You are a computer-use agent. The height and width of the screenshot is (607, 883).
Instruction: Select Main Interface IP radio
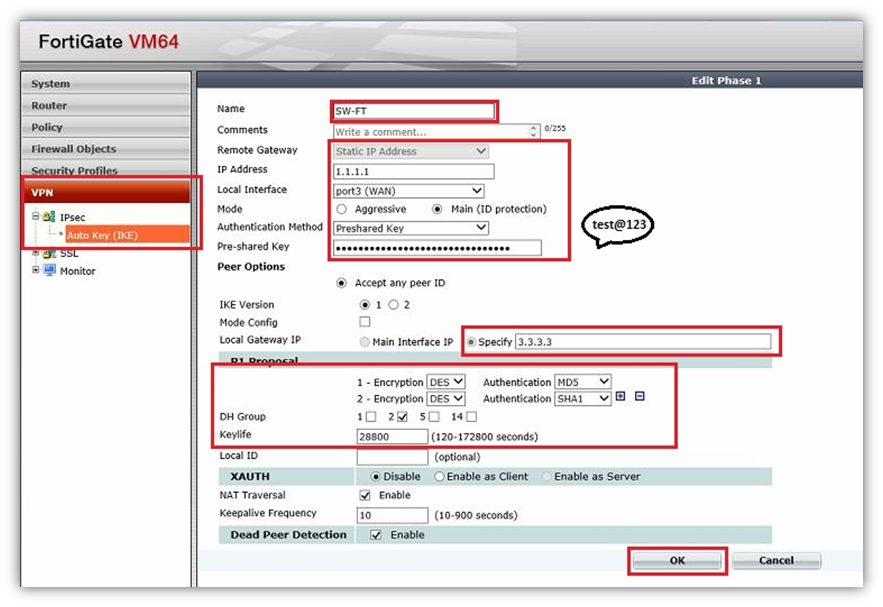[365, 342]
